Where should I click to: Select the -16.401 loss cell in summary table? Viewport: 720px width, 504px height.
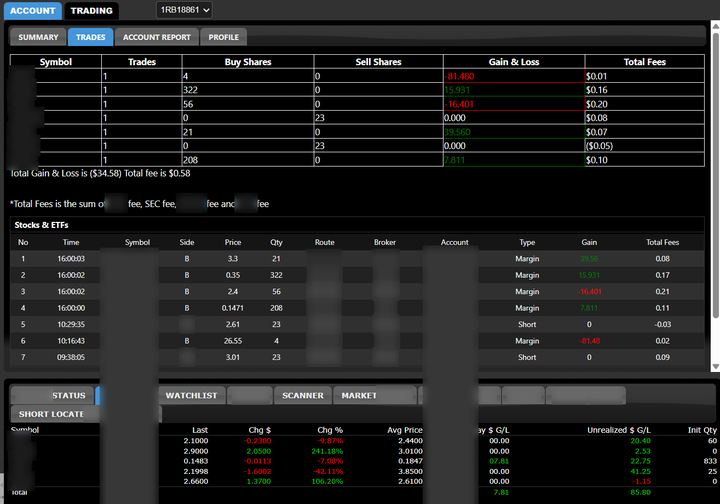(514, 104)
